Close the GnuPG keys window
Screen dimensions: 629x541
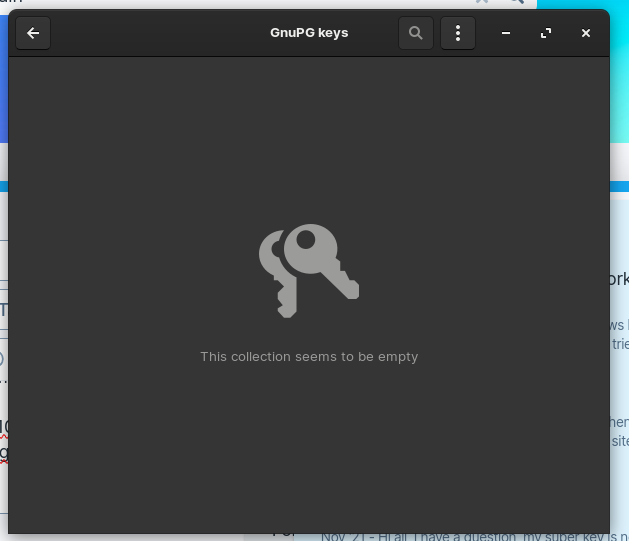[586, 33]
